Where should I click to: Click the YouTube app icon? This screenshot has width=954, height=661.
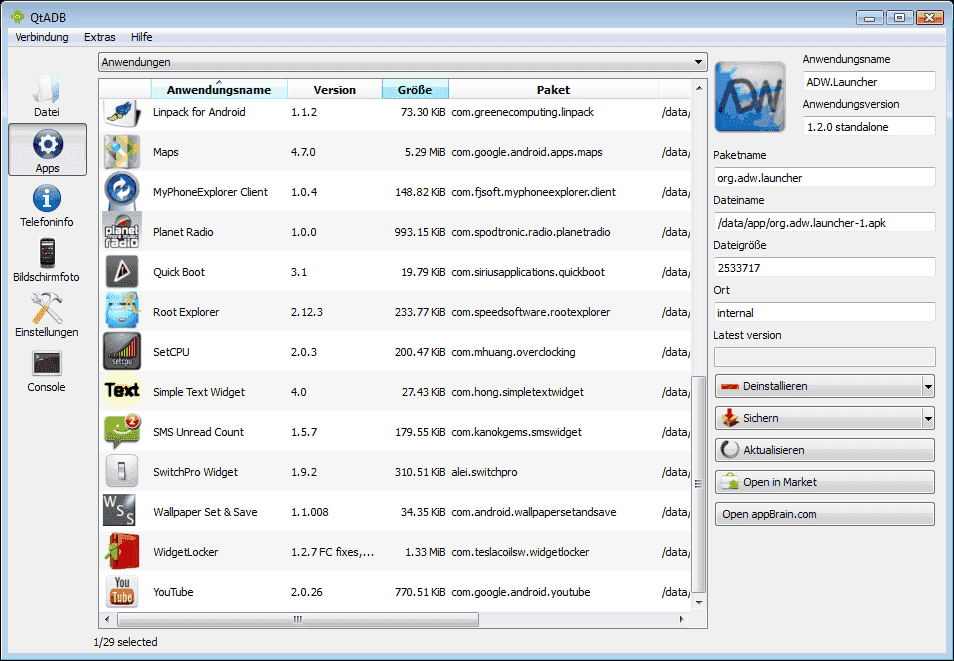122,592
